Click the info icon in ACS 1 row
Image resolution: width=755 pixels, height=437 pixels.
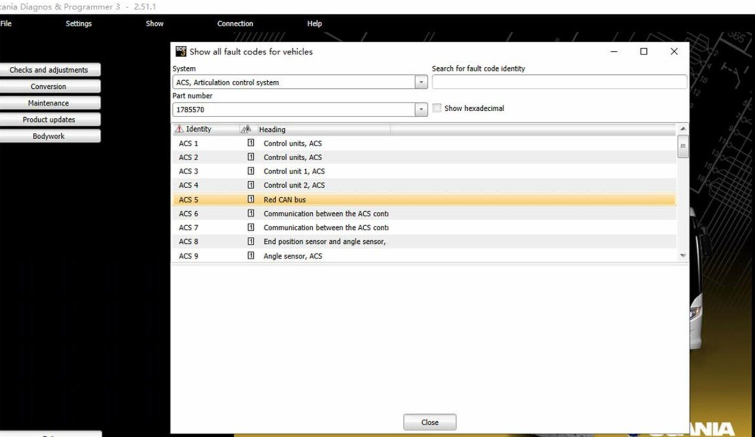(251, 143)
